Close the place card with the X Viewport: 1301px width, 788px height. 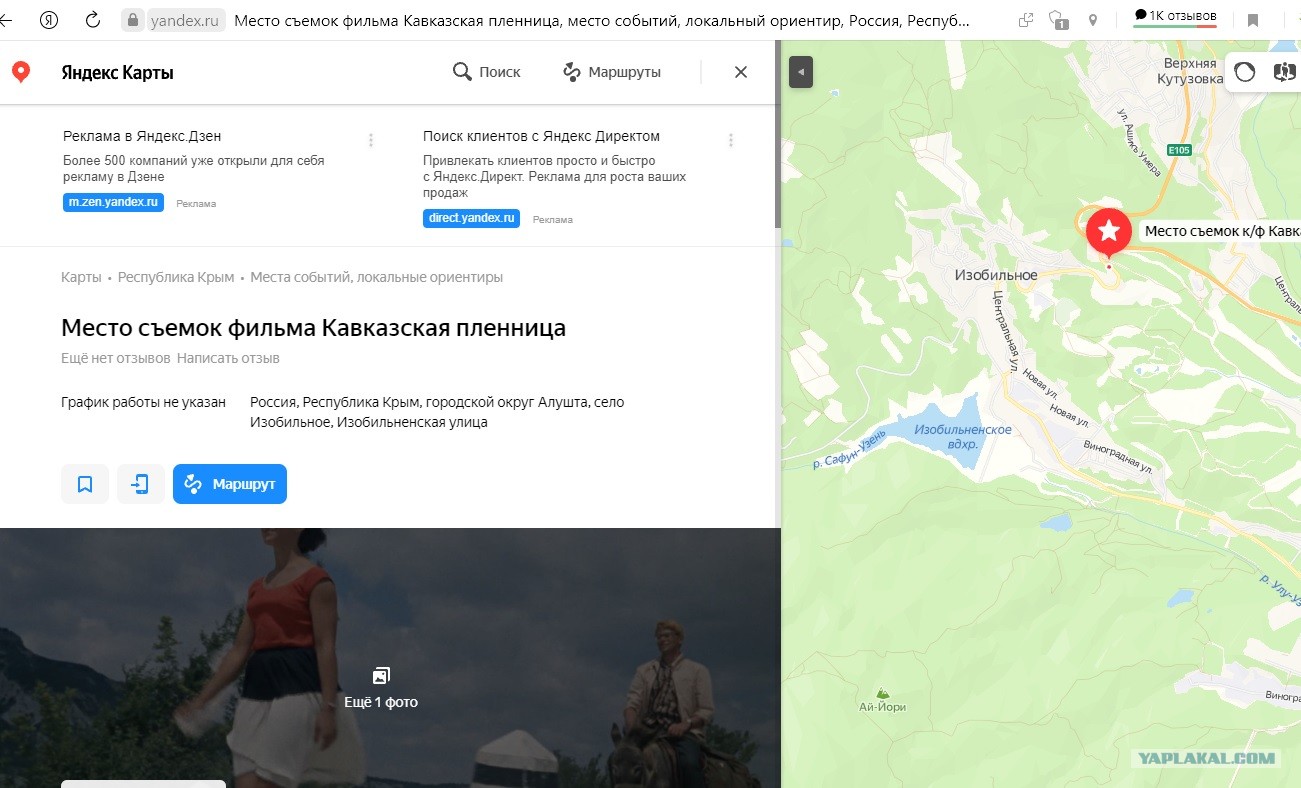pos(741,72)
